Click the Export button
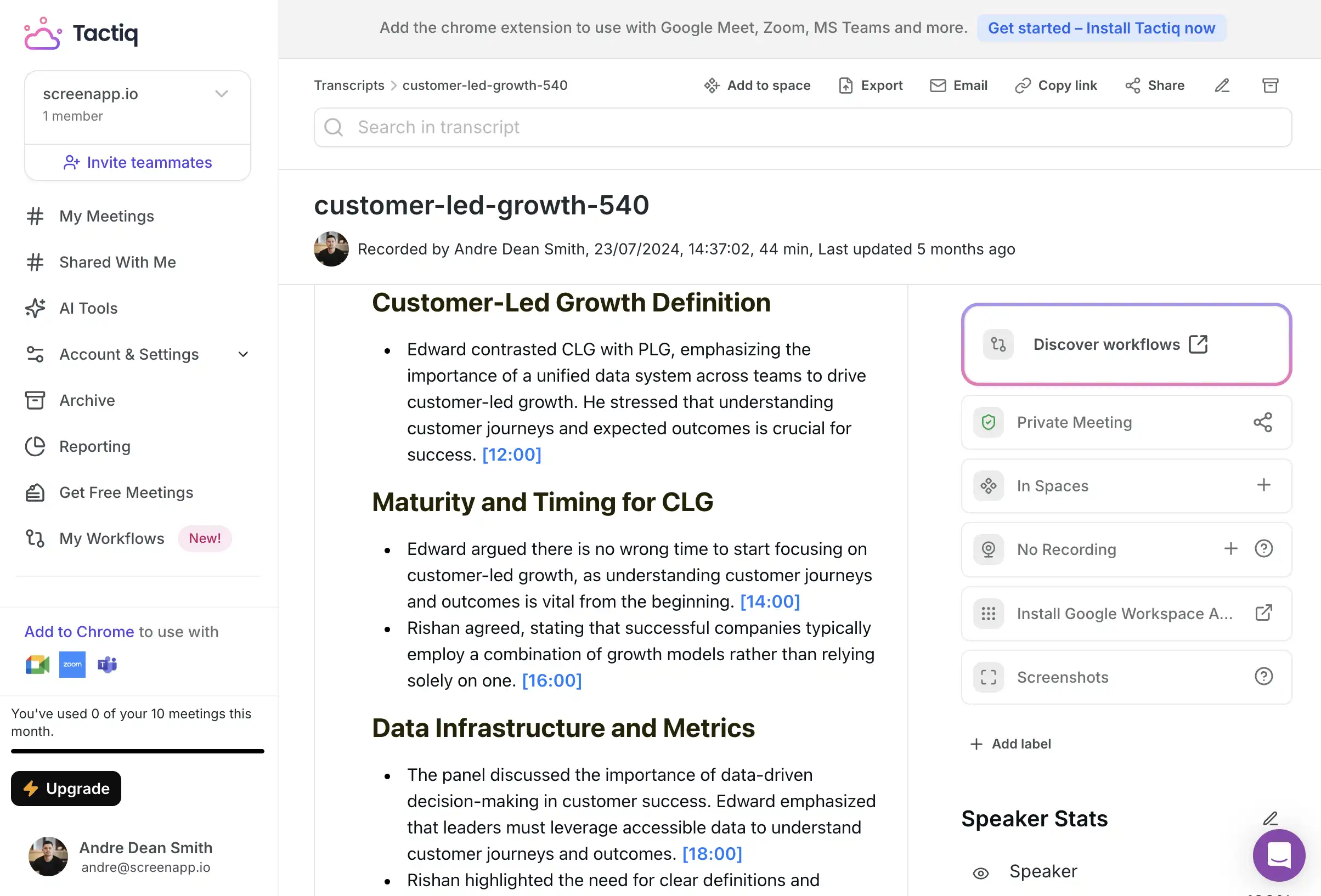Screen dimensions: 1321x896 [x=870, y=85]
